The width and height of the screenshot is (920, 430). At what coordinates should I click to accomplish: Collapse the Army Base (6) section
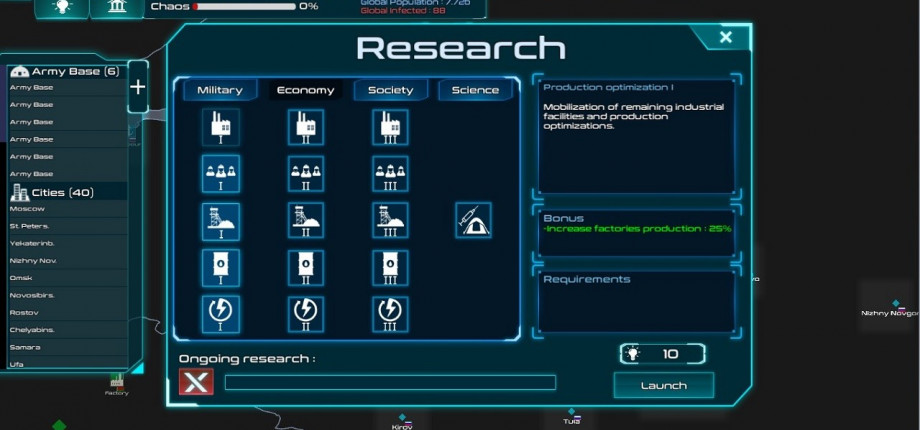pos(68,72)
